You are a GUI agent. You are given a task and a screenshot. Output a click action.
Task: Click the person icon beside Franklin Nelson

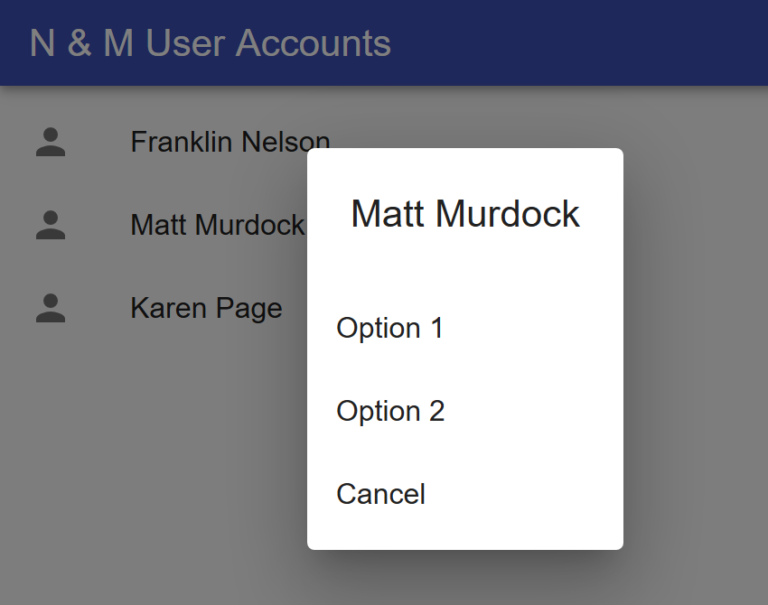[50, 142]
